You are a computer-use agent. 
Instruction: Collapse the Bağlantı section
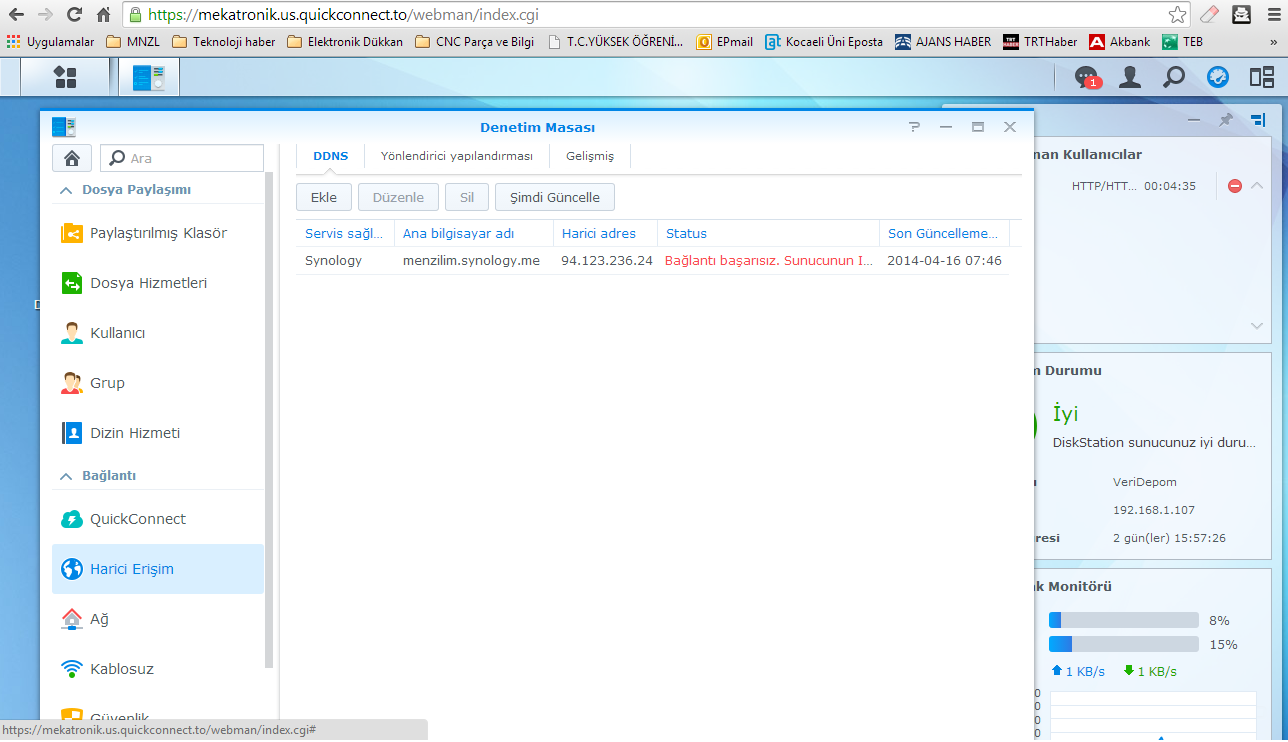pyautogui.click(x=66, y=476)
